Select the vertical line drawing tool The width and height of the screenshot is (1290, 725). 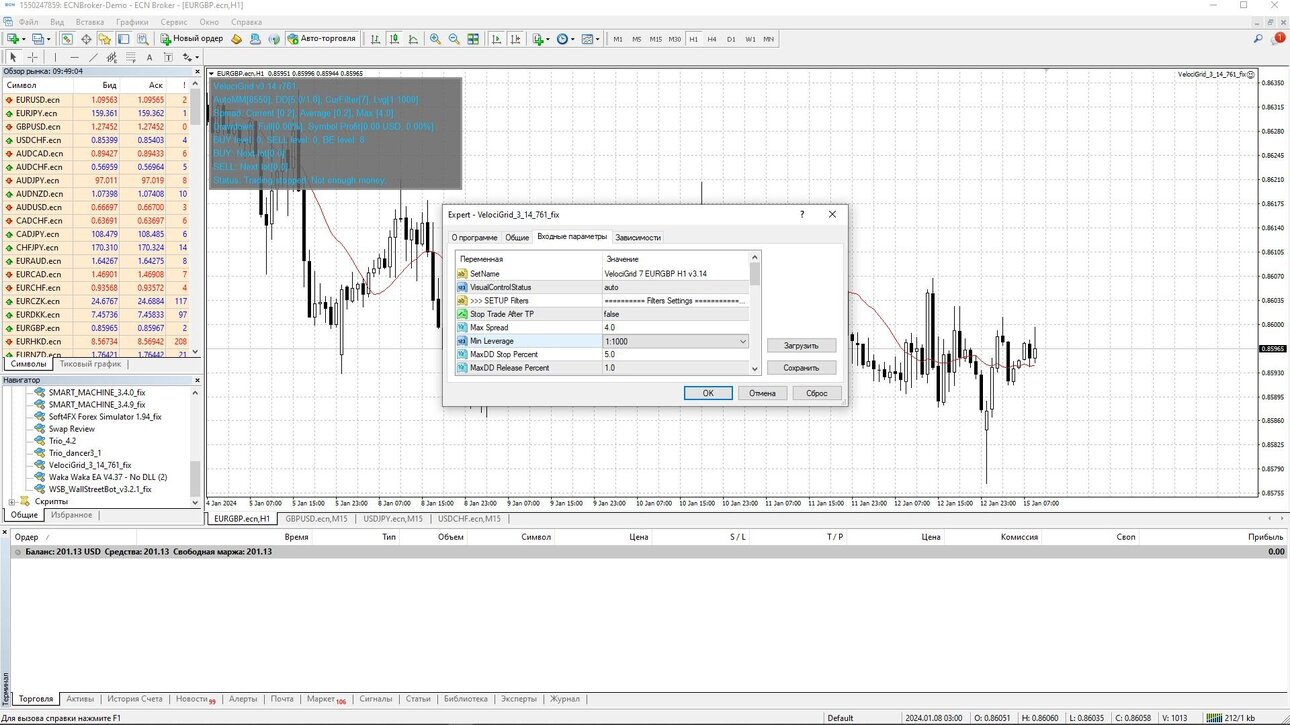pyautogui.click(x=55, y=57)
